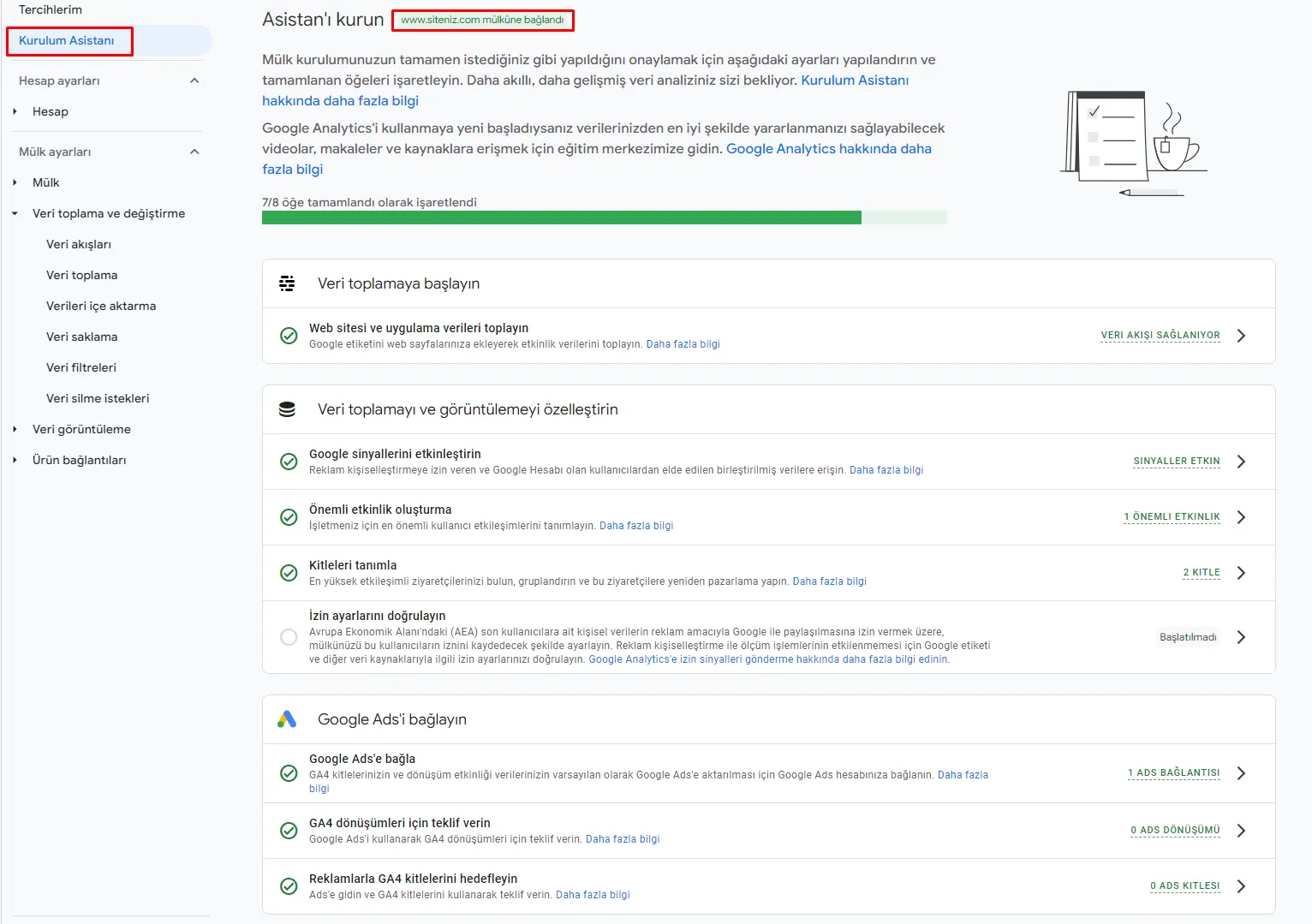Toggle checkmark for Önemli etkinlik oluşturma
1312x924 pixels.
click(289, 517)
